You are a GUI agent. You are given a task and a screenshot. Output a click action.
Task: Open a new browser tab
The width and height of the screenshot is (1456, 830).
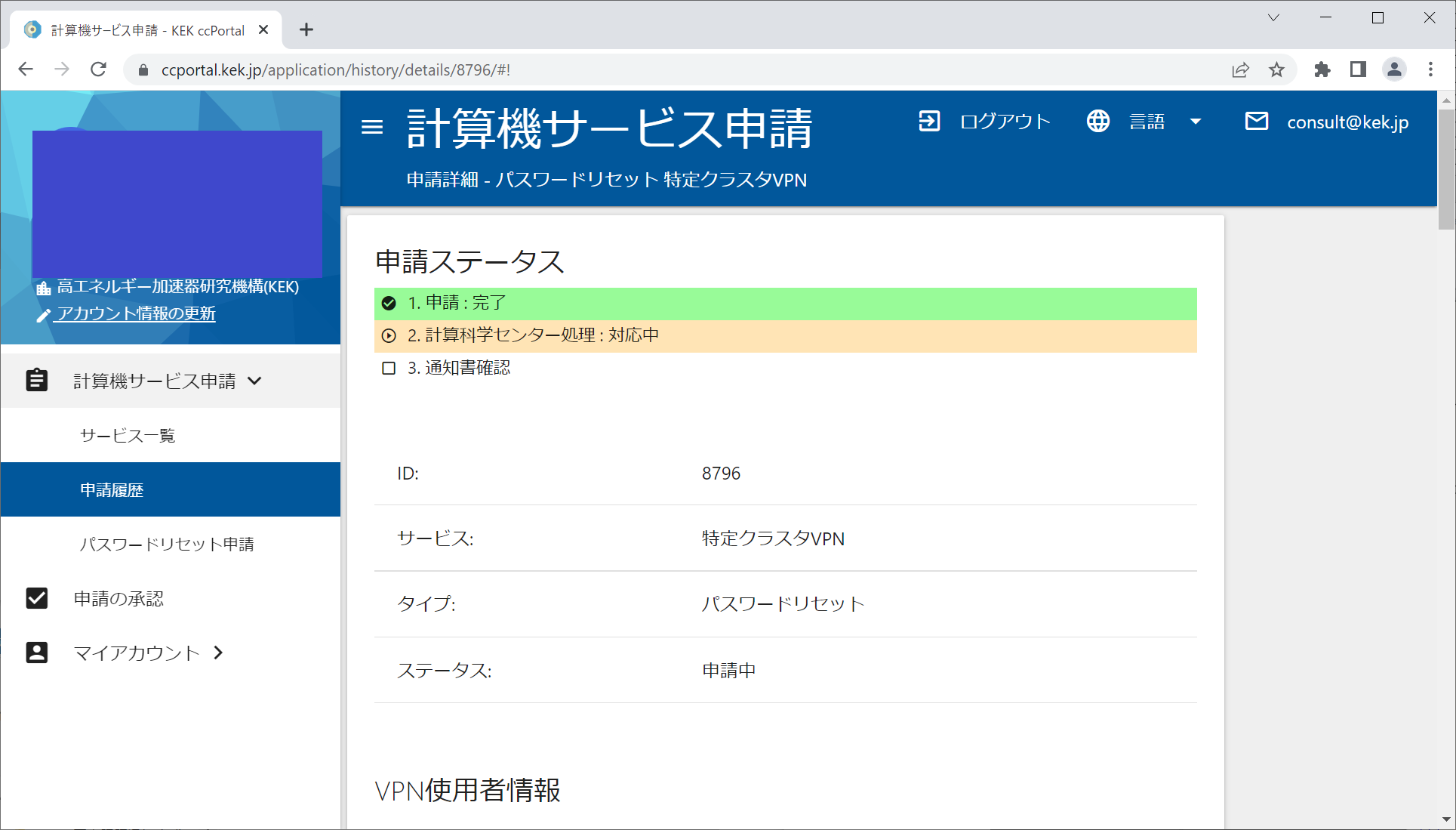click(x=306, y=29)
